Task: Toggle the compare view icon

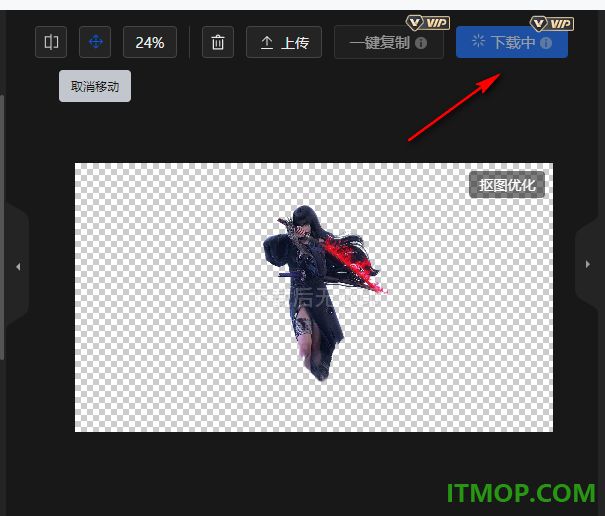Action: point(51,42)
